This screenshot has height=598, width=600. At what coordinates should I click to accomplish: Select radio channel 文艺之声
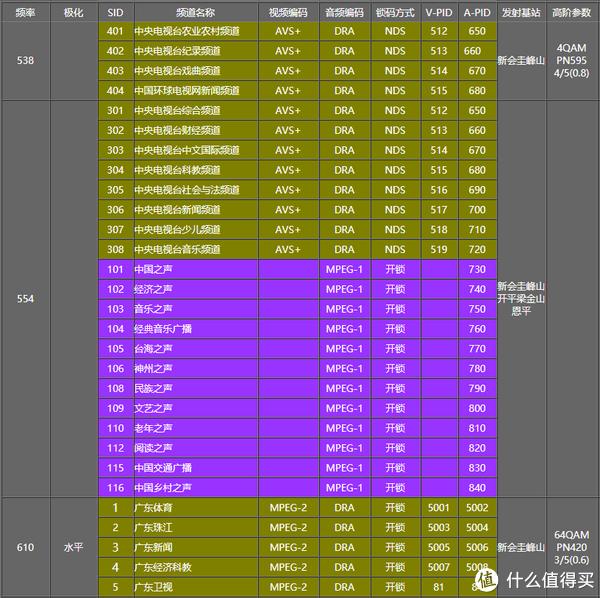153,409
